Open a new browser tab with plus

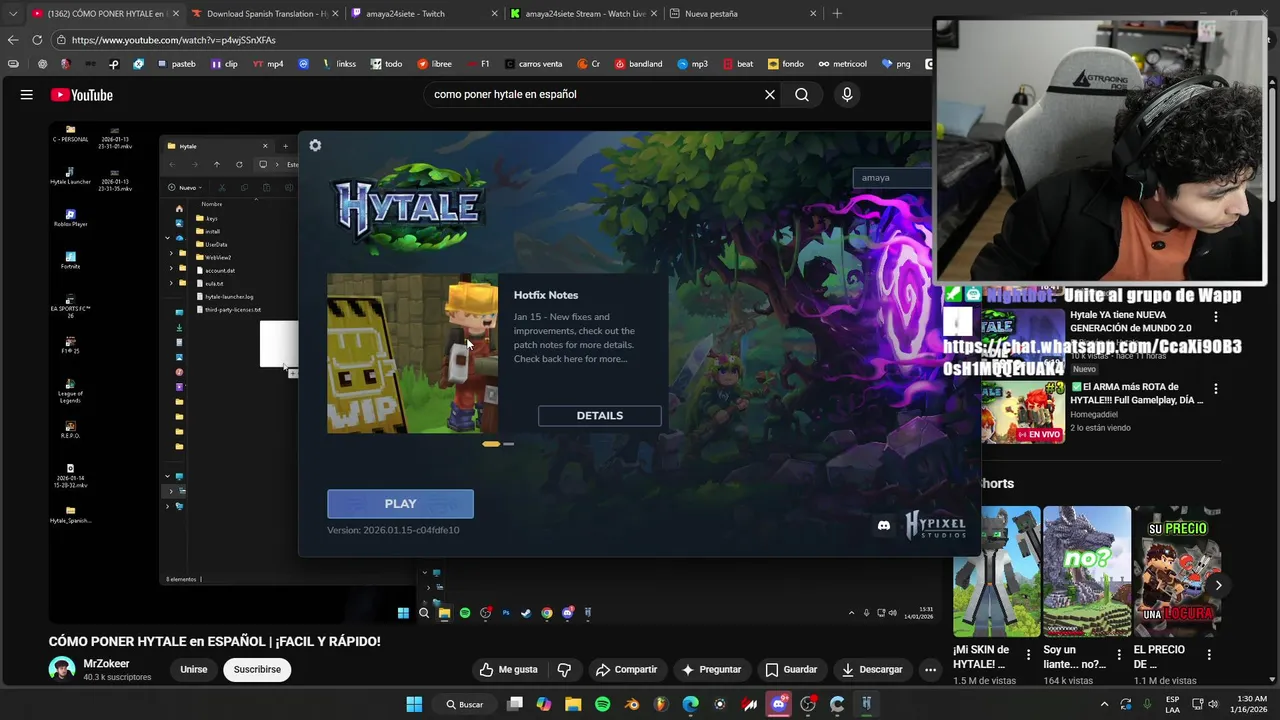[x=837, y=14]
